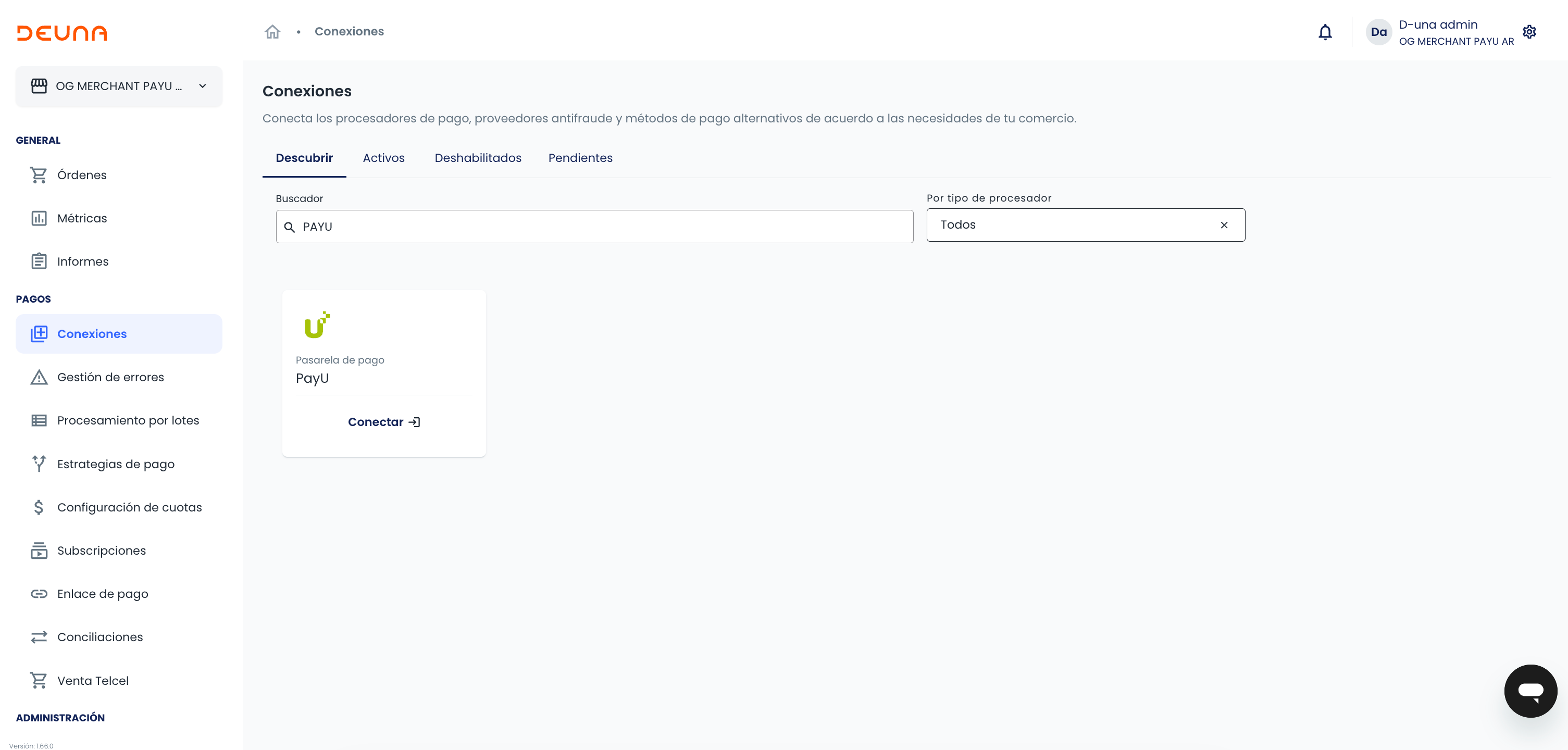Open the settings gear icon

pyautogui.click(x=1529, y=32)
